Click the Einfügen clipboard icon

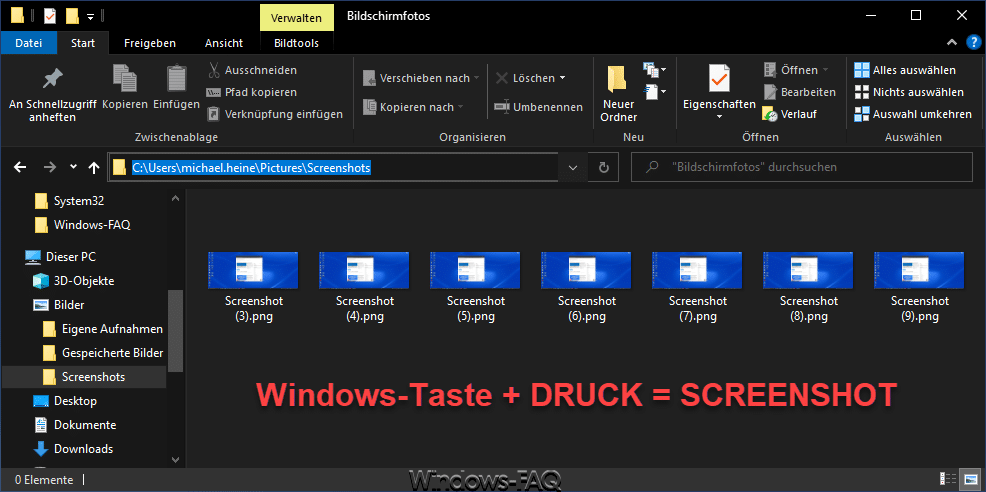pyautogui.click(x=176, y=87)
